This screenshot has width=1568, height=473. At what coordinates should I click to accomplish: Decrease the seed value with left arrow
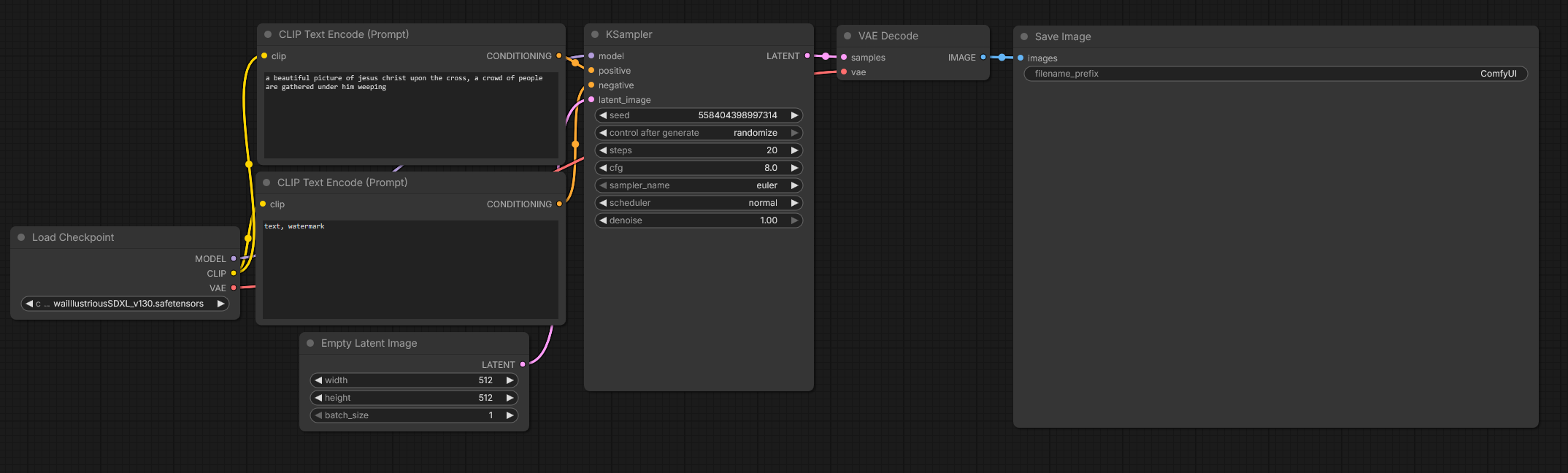tap(603, 115)
